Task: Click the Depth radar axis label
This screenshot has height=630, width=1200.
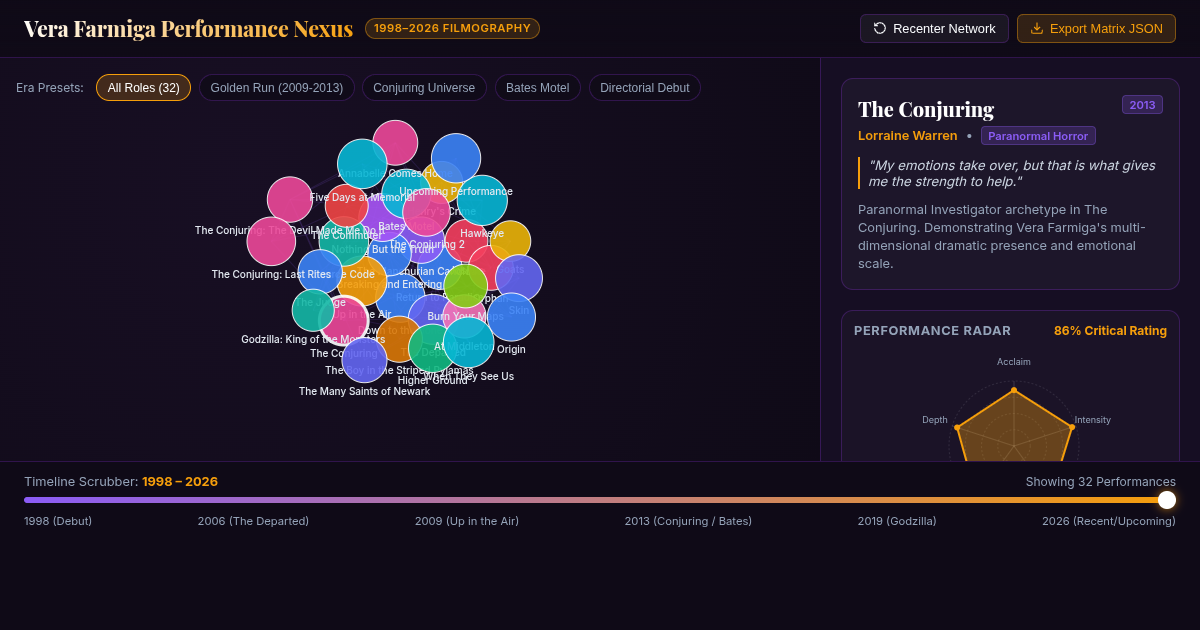Action: [935, 420]
